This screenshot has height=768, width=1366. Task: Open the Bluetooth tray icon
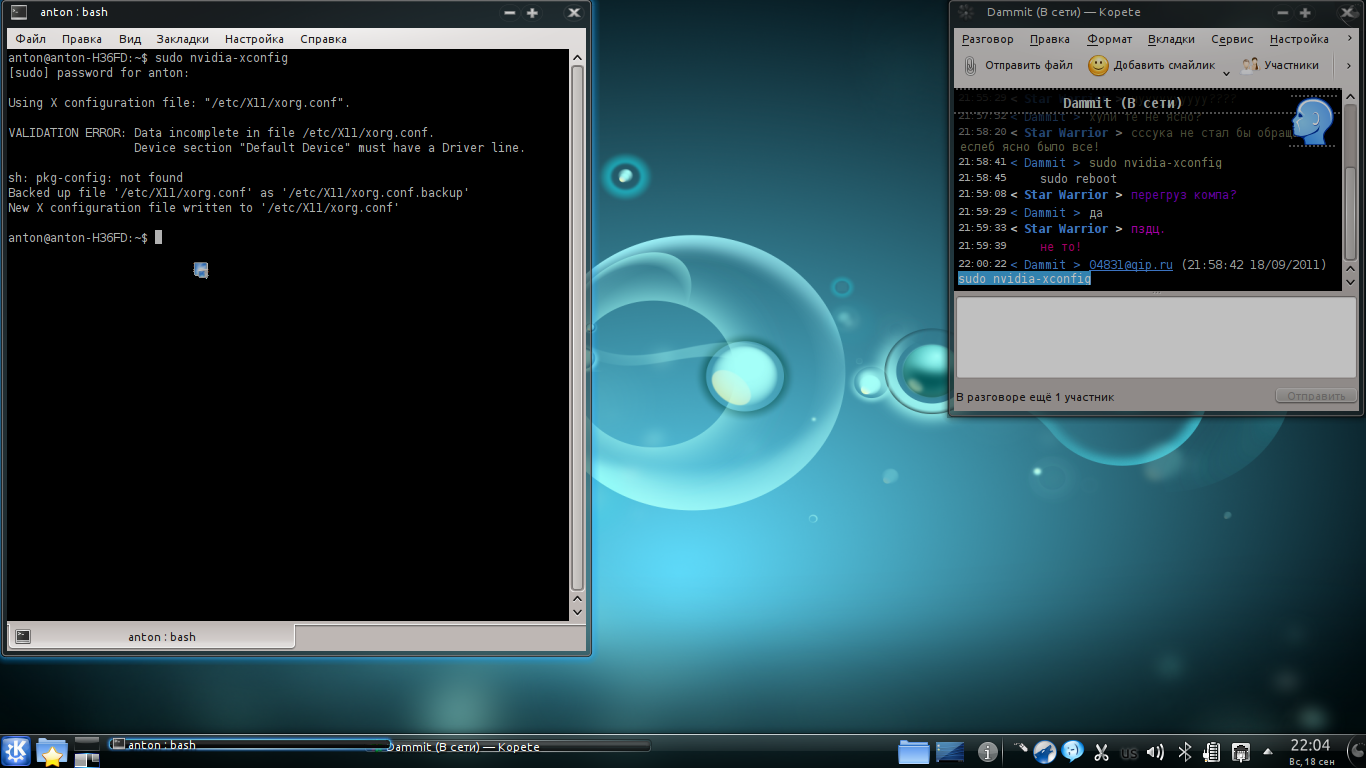(1184, 752)
